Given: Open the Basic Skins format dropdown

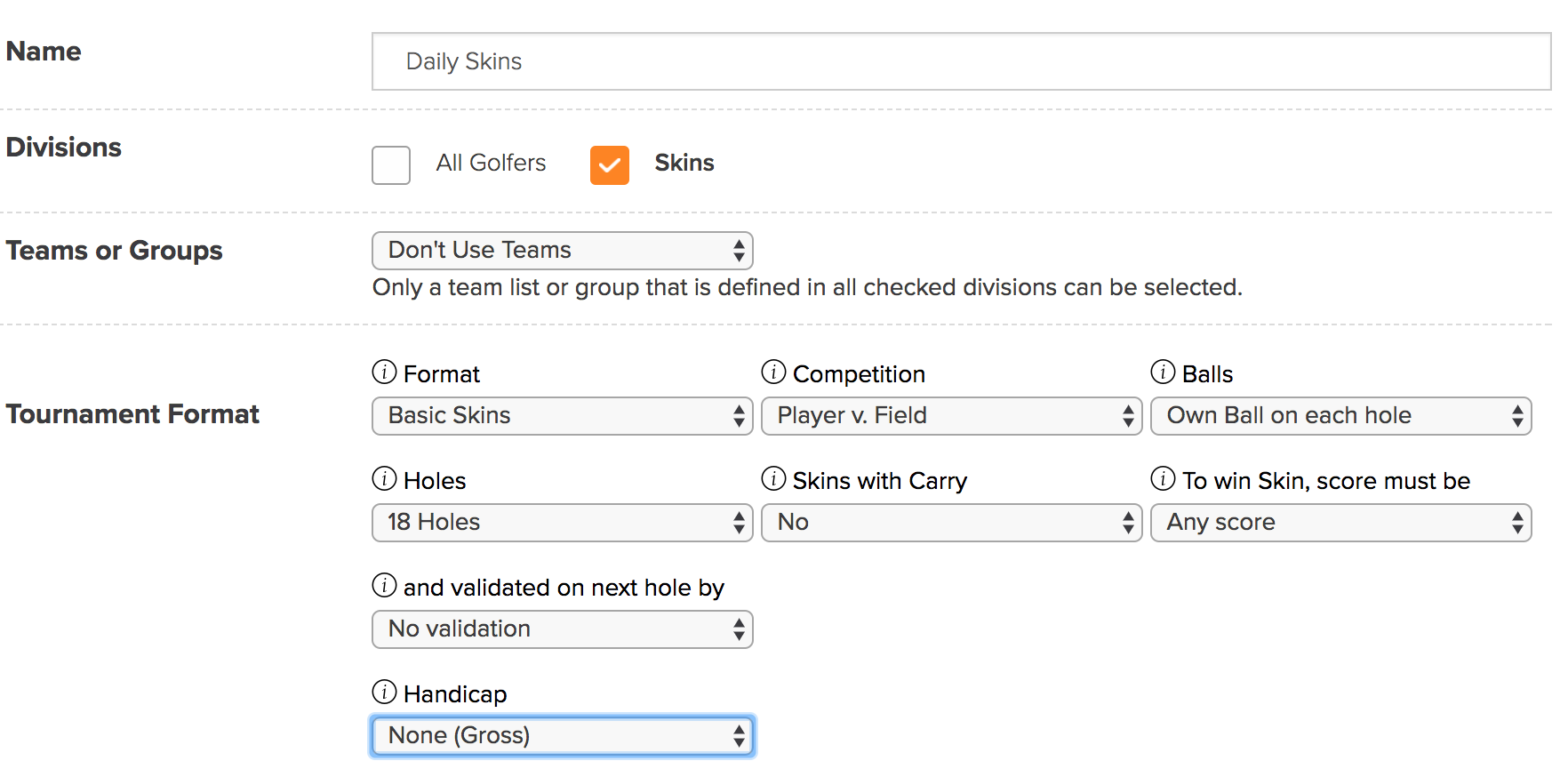Looking at the screenshot, I should coord(562,416).
